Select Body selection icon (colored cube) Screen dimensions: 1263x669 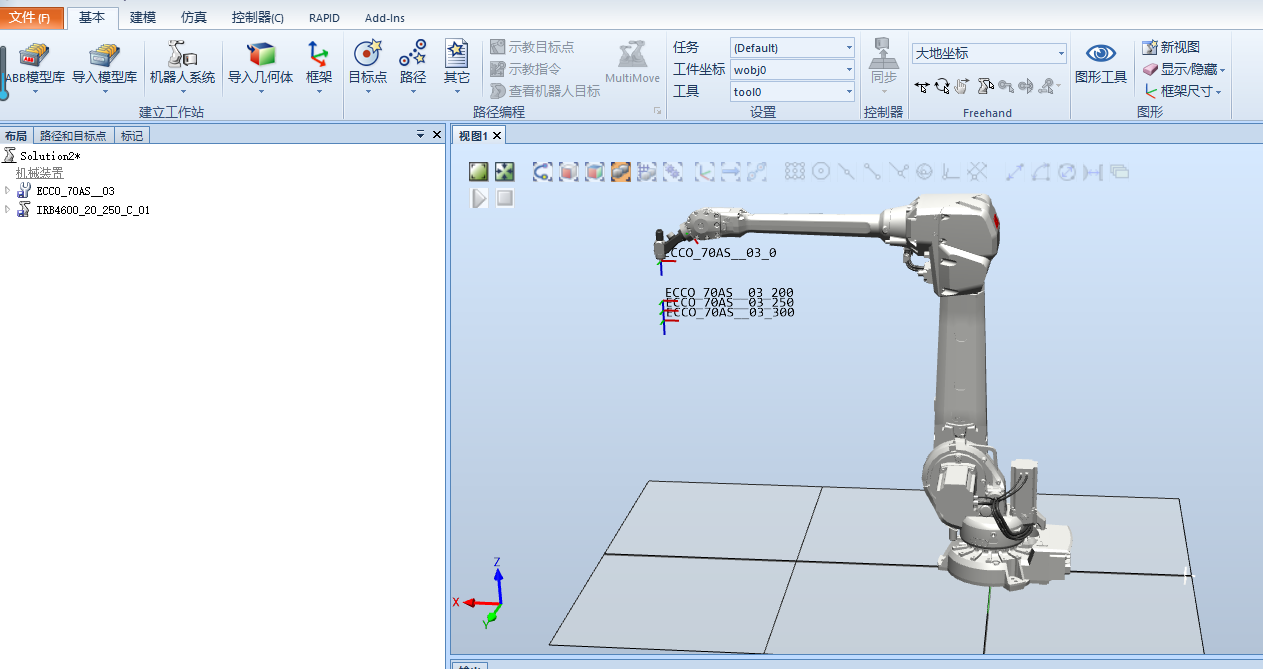pyautogui.click(x=595, y=172)
